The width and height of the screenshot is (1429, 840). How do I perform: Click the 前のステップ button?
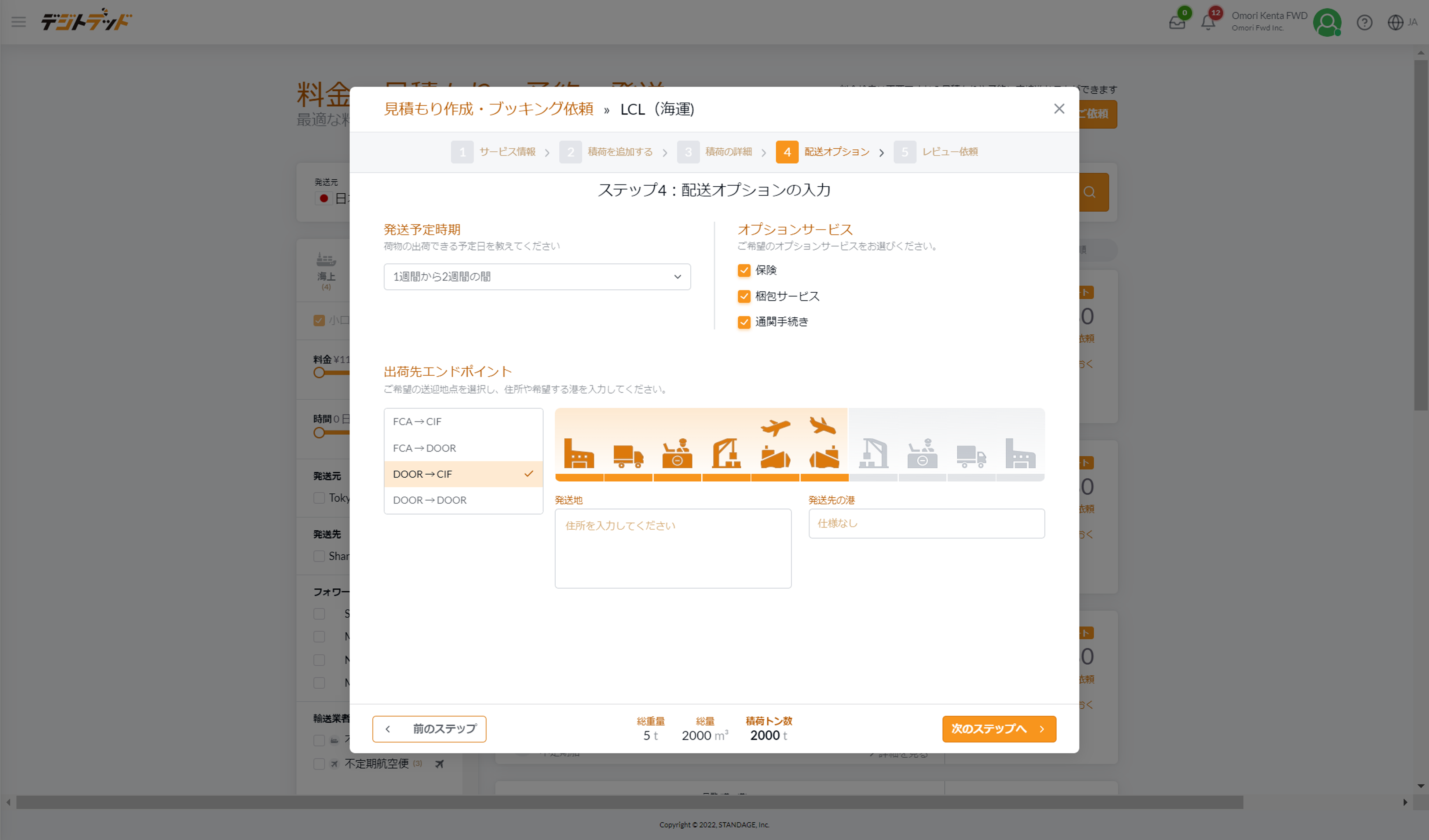pyautogui.click(x=429, y=729)
